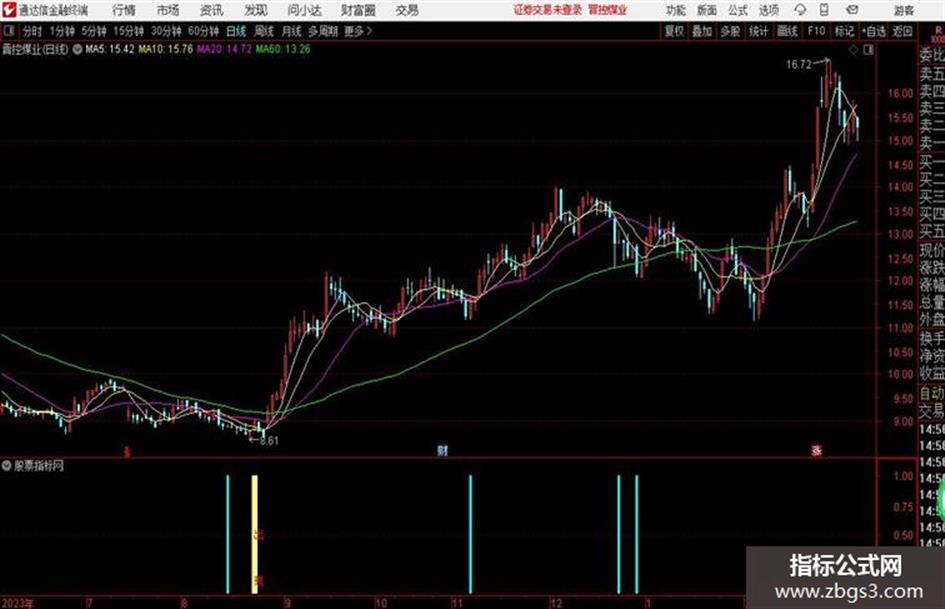Open the 问小达 menu
Screen dimensions: 945x609
(x=305, y=10)
